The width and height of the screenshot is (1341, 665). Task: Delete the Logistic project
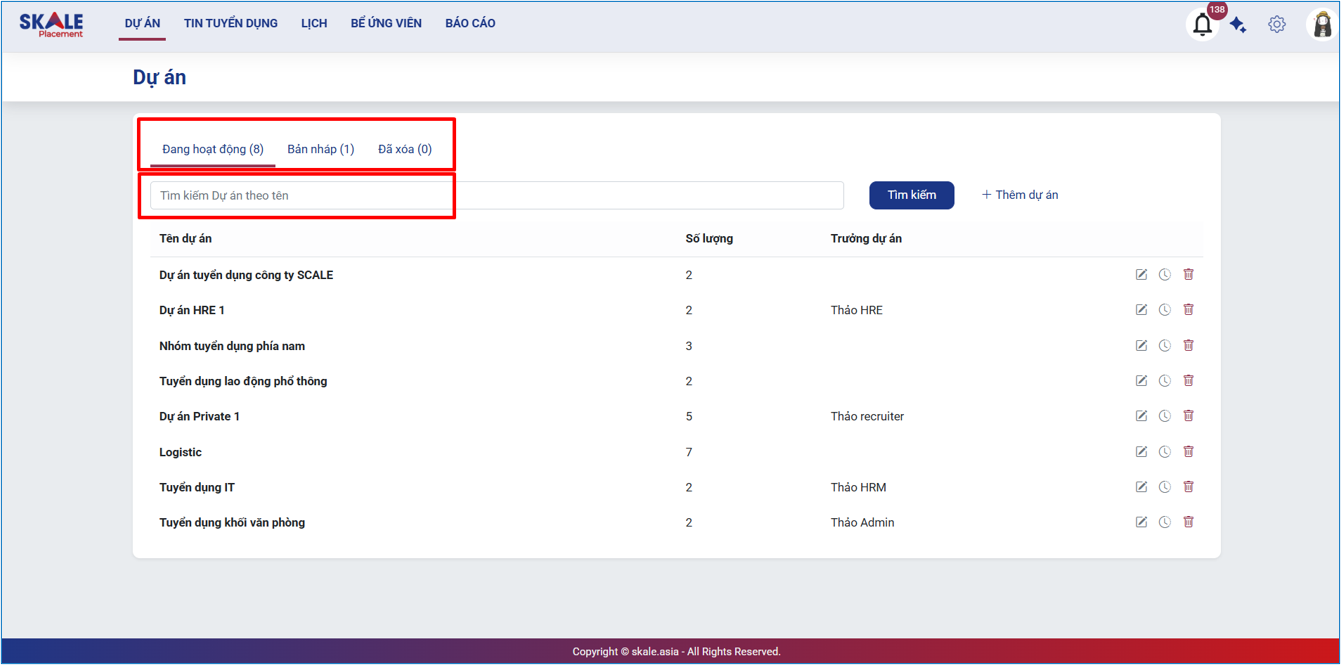[1188, 452]
